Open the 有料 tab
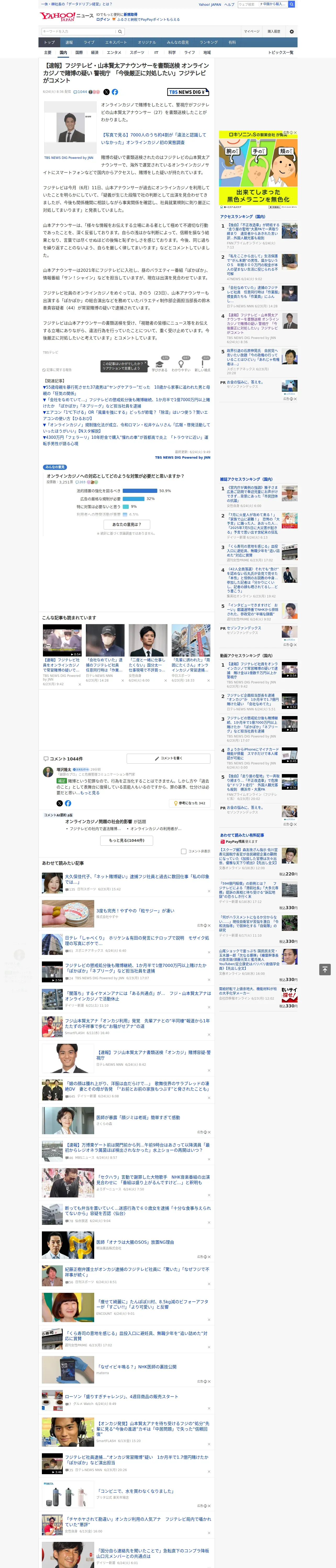 (232, 43)
